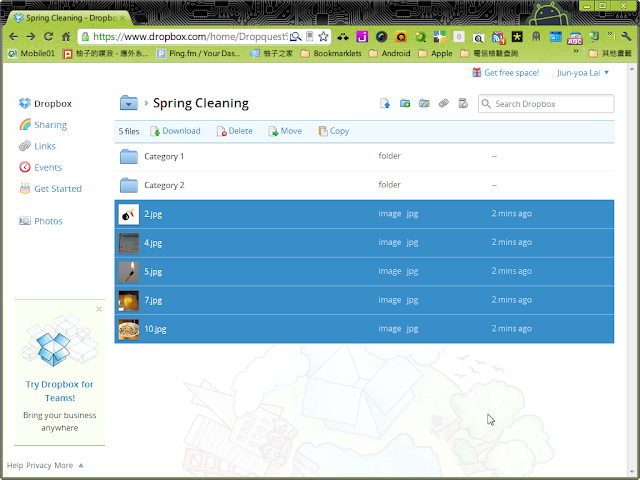The height and width of the screenshot is (480, 640).
Task: Click the 7.jpg drink thumbnail
Action: [x=129, y=301]
